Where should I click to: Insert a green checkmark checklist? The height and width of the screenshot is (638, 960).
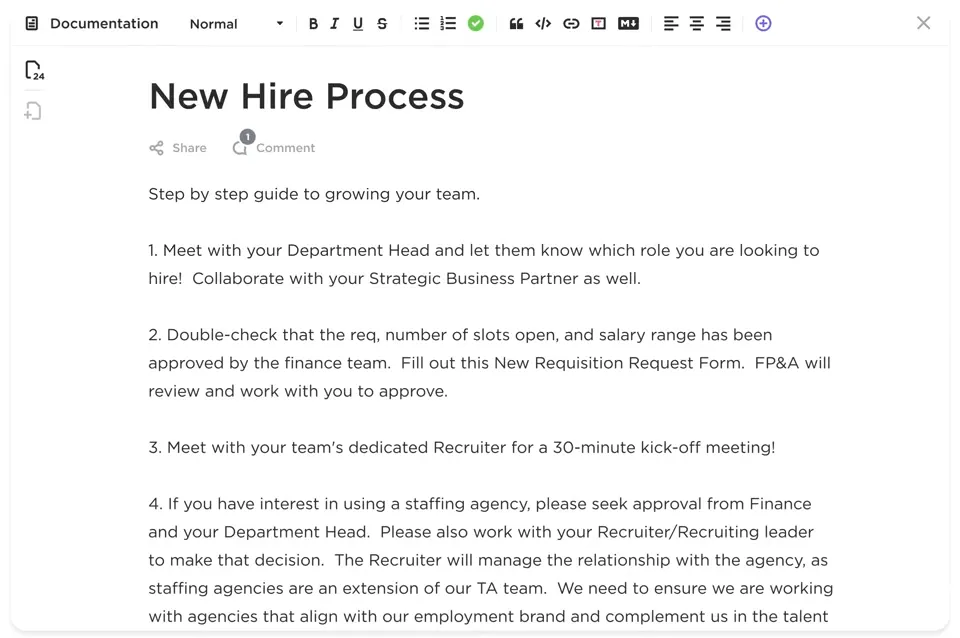pyautogui.click(x=476, y=24)
